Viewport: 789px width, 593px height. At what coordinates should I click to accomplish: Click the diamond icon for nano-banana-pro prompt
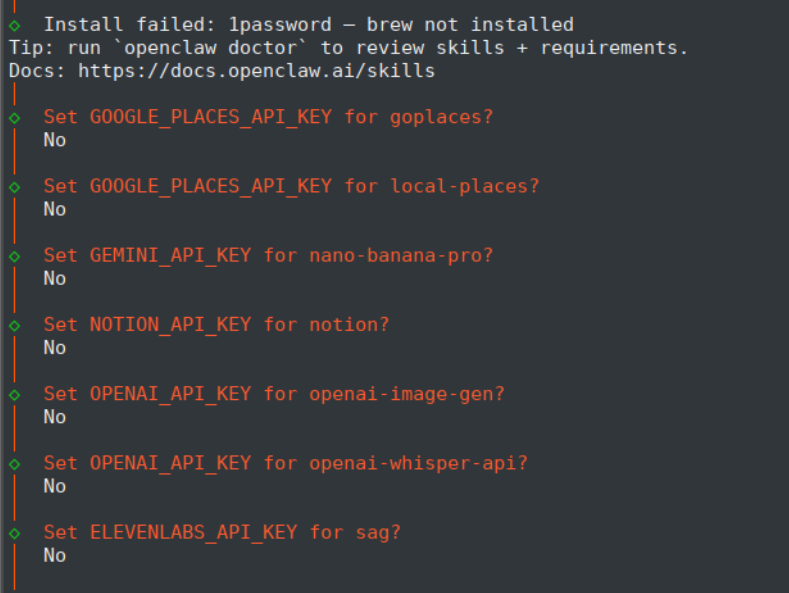click(14, 255)
